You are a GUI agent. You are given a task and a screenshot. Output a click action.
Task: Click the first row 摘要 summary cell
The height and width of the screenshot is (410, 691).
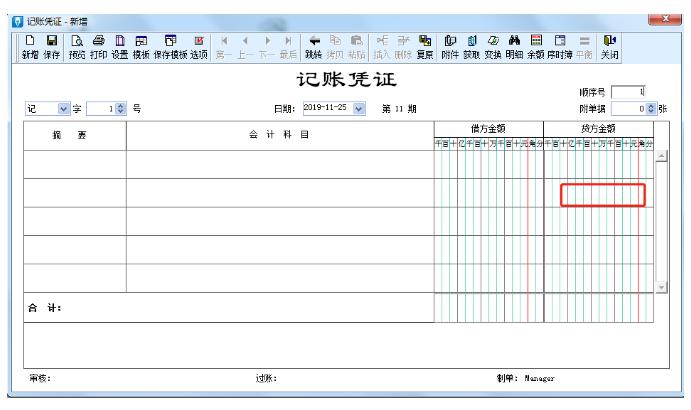pyautogui.click(x=75, y=164)
